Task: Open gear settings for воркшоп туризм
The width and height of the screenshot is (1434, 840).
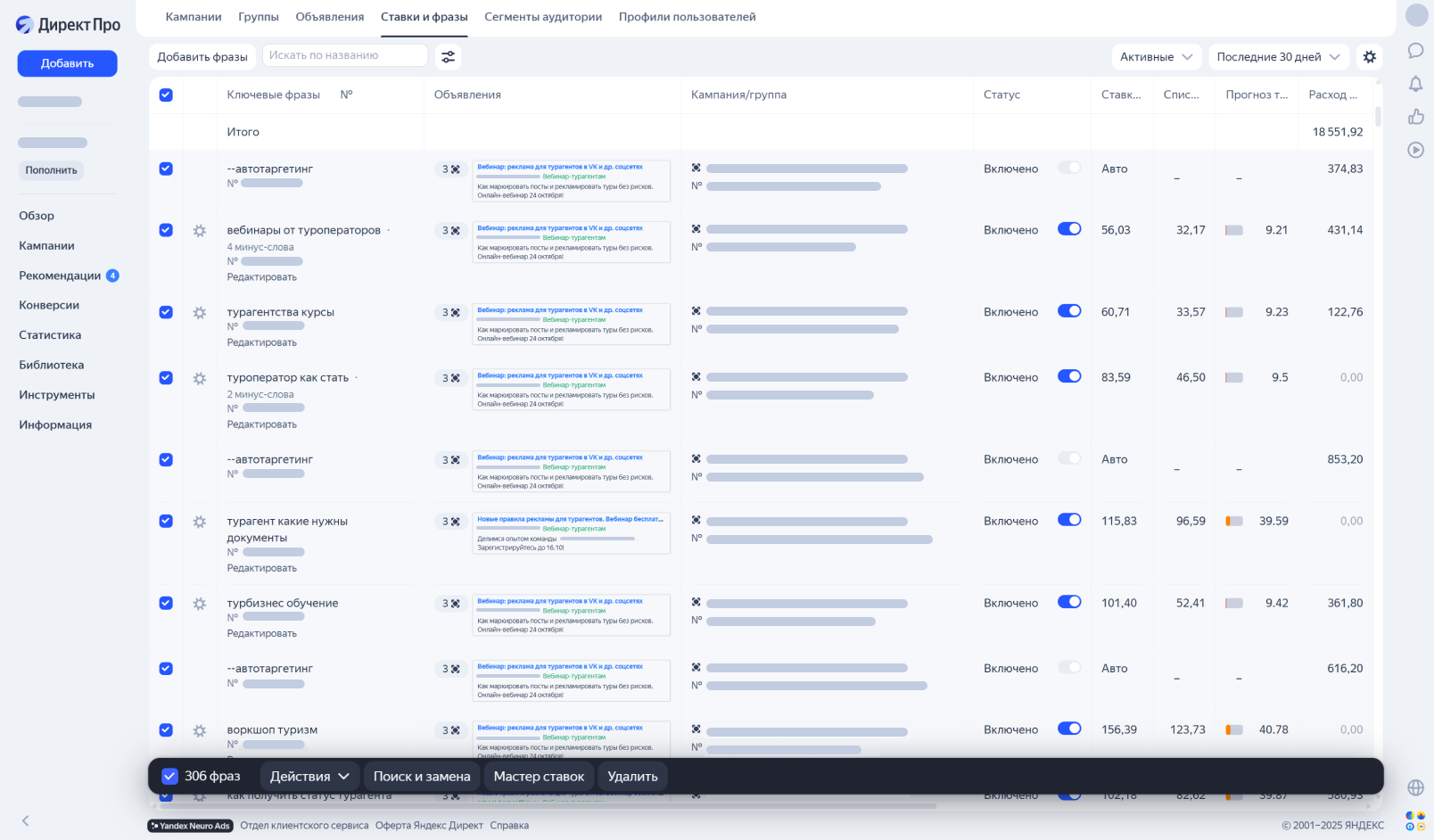Action: pos(200,730)
